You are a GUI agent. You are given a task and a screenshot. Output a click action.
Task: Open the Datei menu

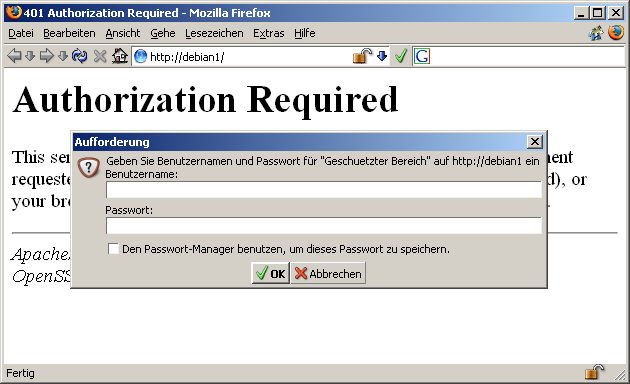coord(21,33)
